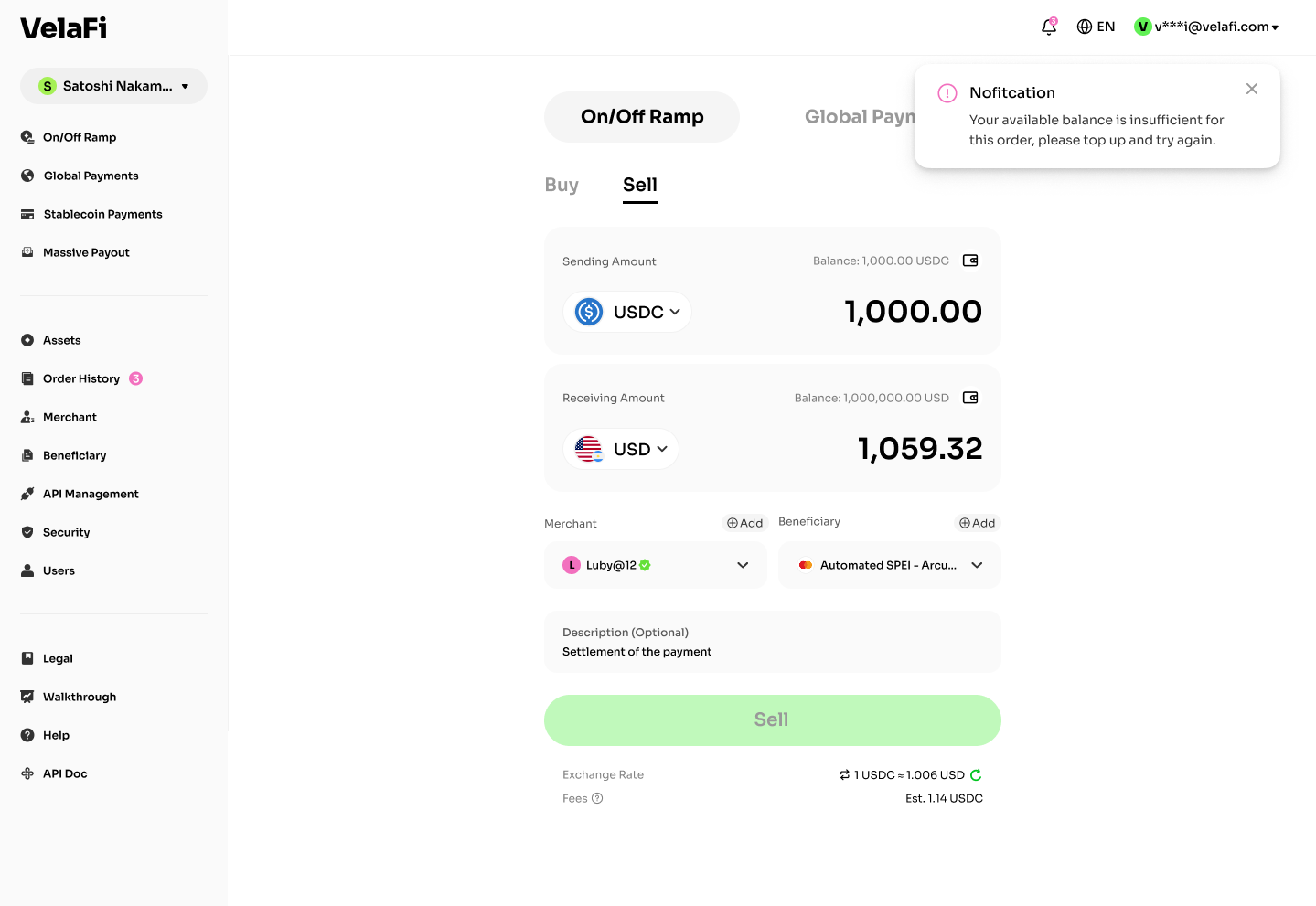The height and width of the screenshot is (906, 1316).
Task: Open the USD receiving currency dropdown
Action: coord(622,449)
